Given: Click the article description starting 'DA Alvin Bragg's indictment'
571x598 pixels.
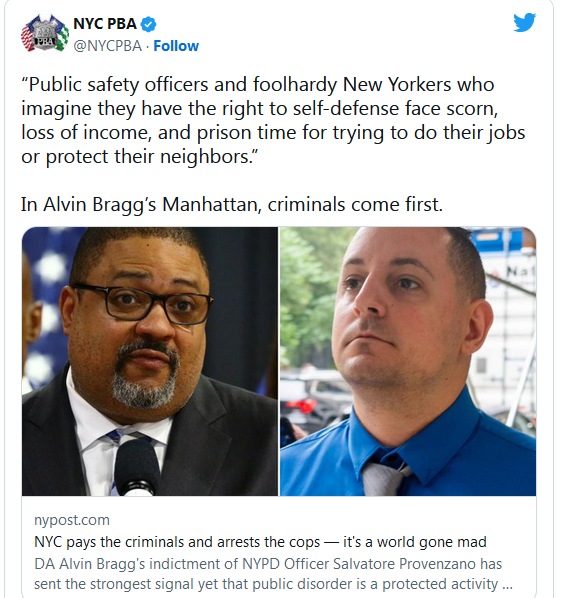Looking at the screenshot, I should click(x=273, y=574).
